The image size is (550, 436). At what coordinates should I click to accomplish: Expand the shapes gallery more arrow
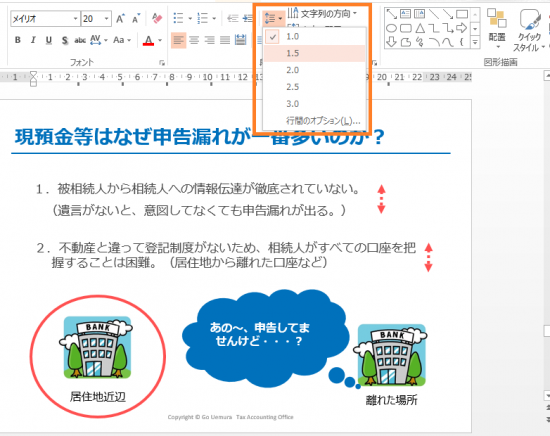pos(475,43)
